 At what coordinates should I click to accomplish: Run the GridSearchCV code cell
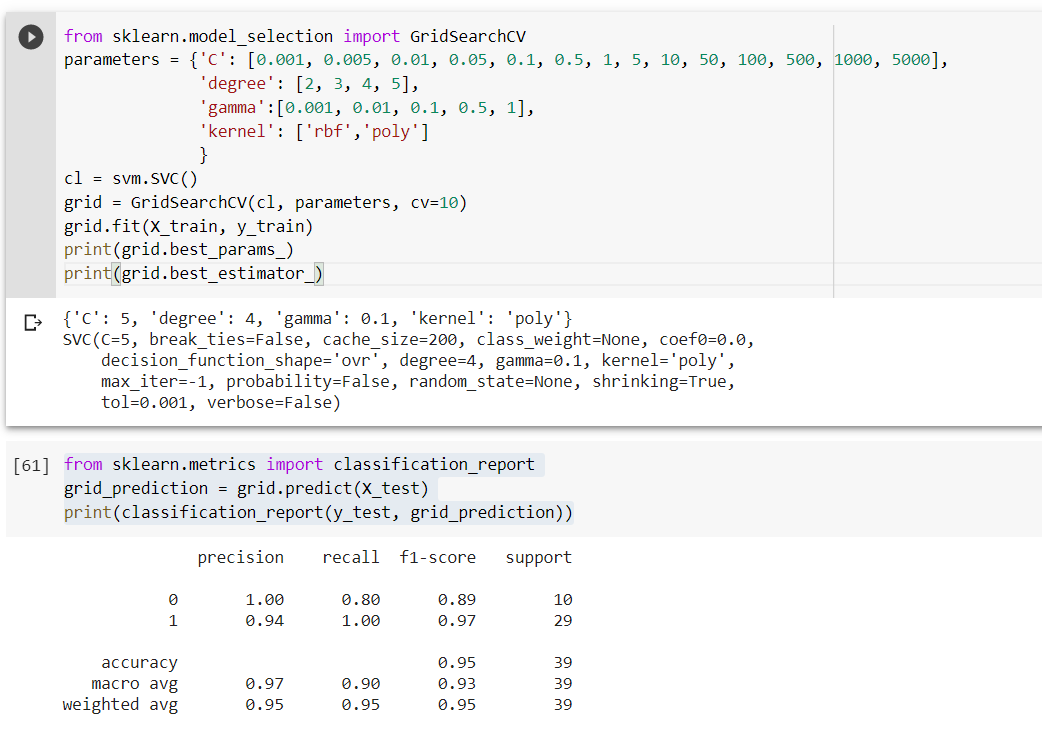pyautogui.click(x=31, y=37)
